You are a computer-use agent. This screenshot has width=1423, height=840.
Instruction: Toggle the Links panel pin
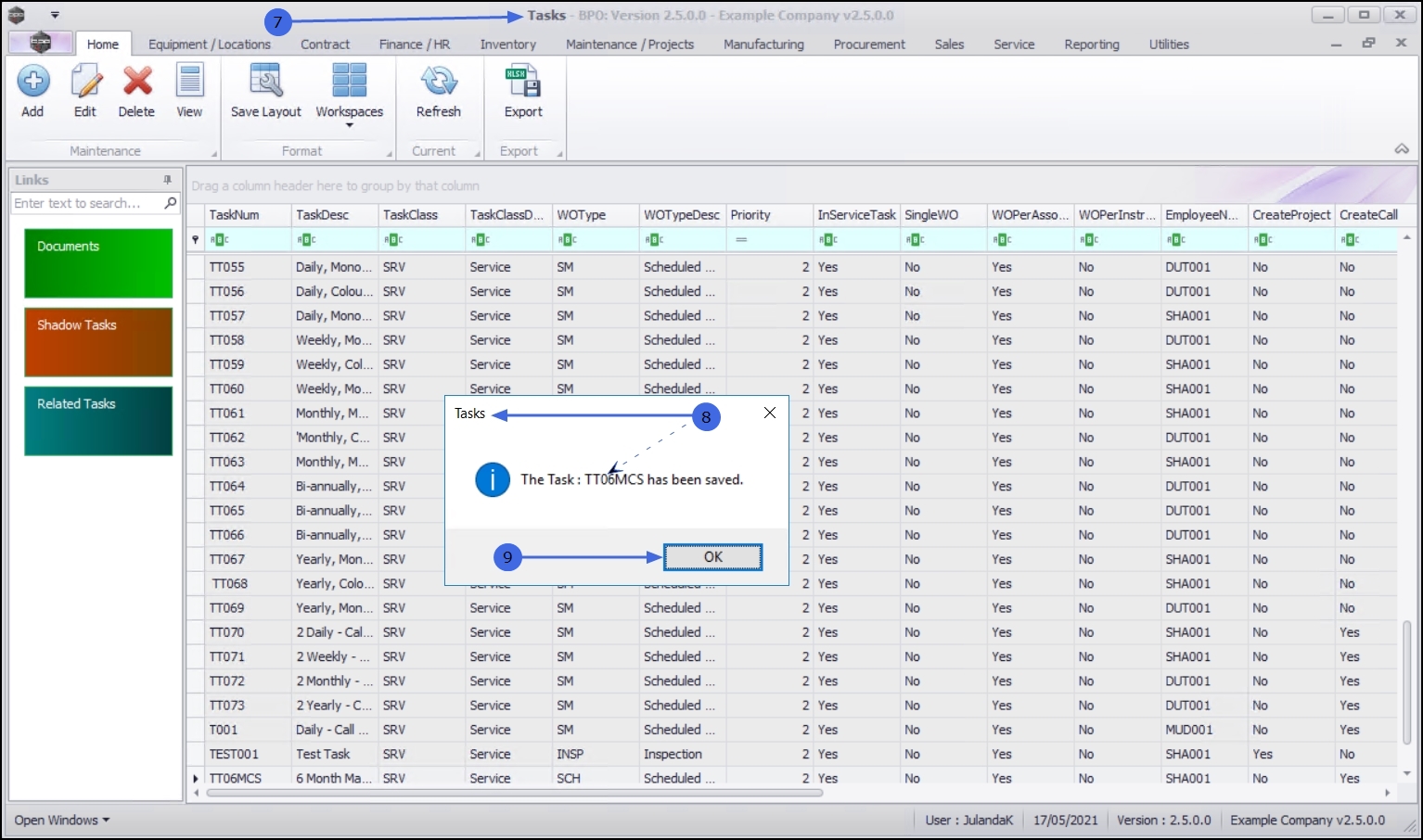(168, 180)
